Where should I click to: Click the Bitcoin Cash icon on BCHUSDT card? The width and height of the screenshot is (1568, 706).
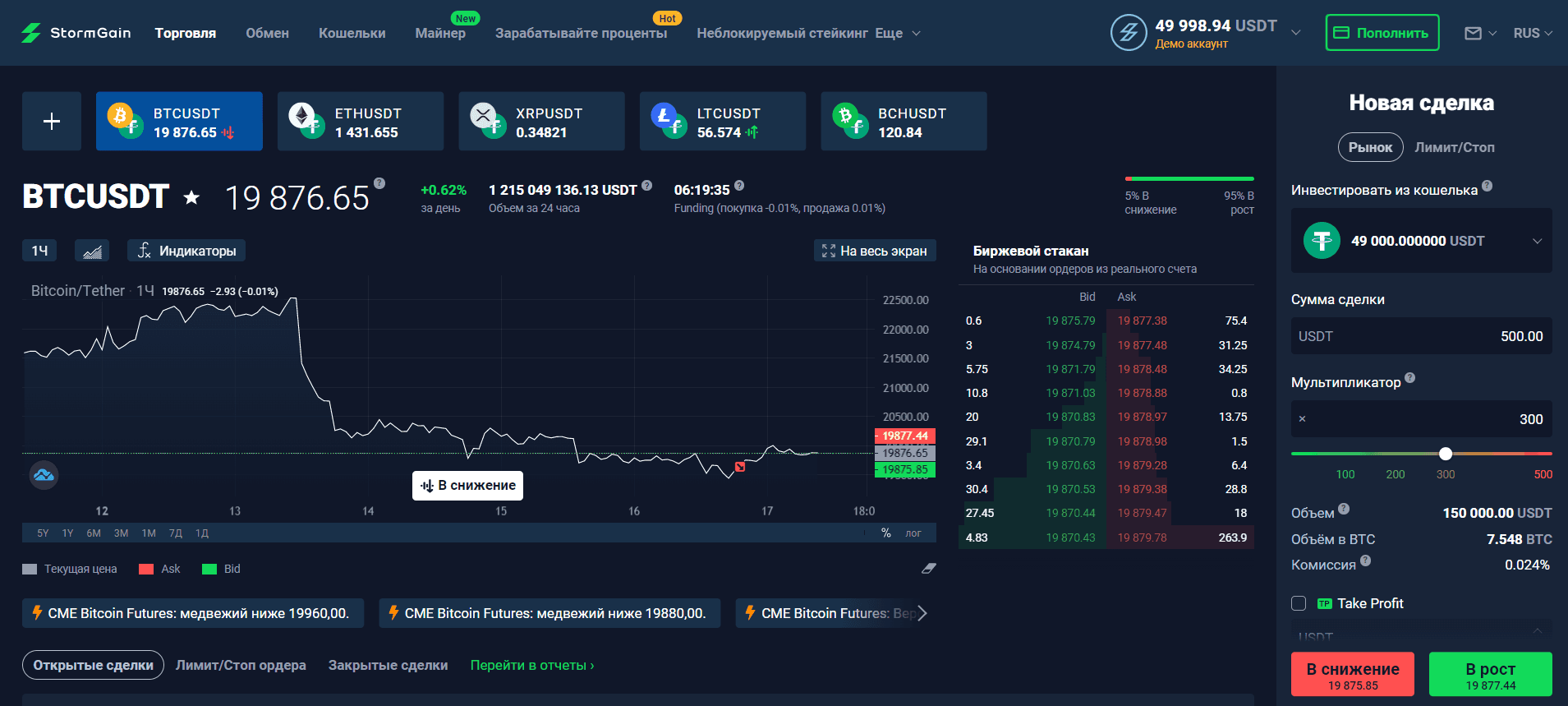846,116
